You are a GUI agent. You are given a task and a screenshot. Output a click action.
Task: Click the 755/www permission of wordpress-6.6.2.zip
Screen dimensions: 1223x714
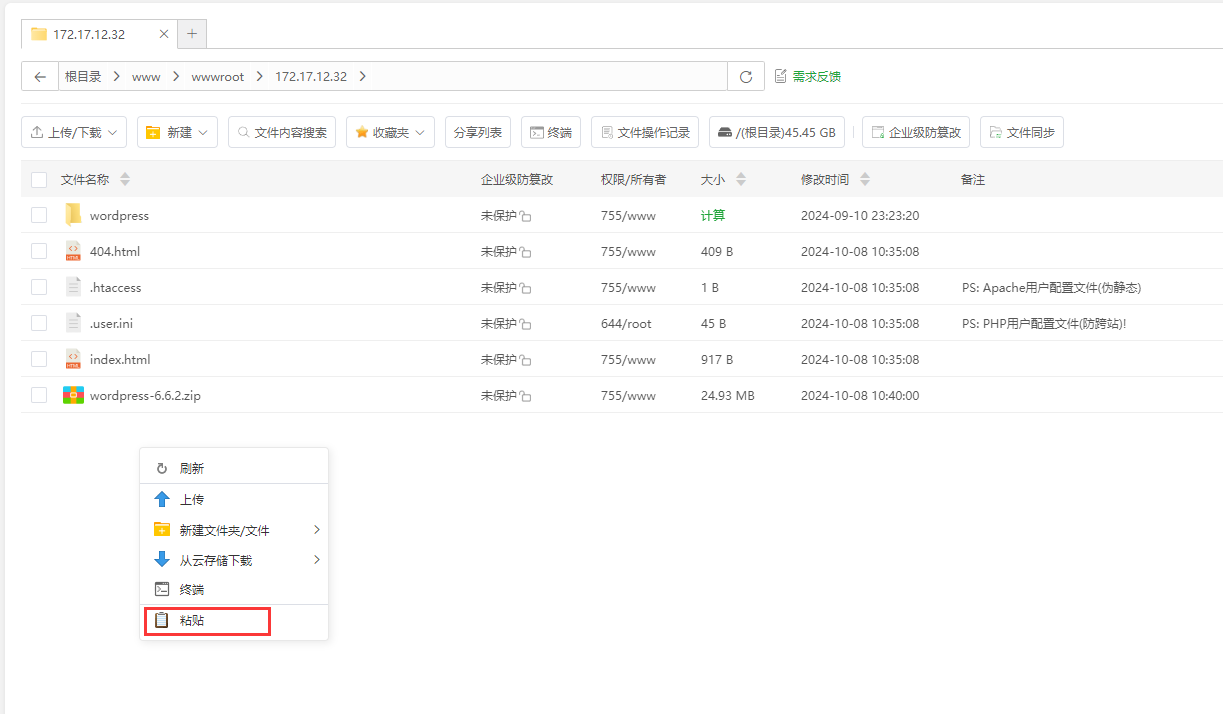coord(628,395)
